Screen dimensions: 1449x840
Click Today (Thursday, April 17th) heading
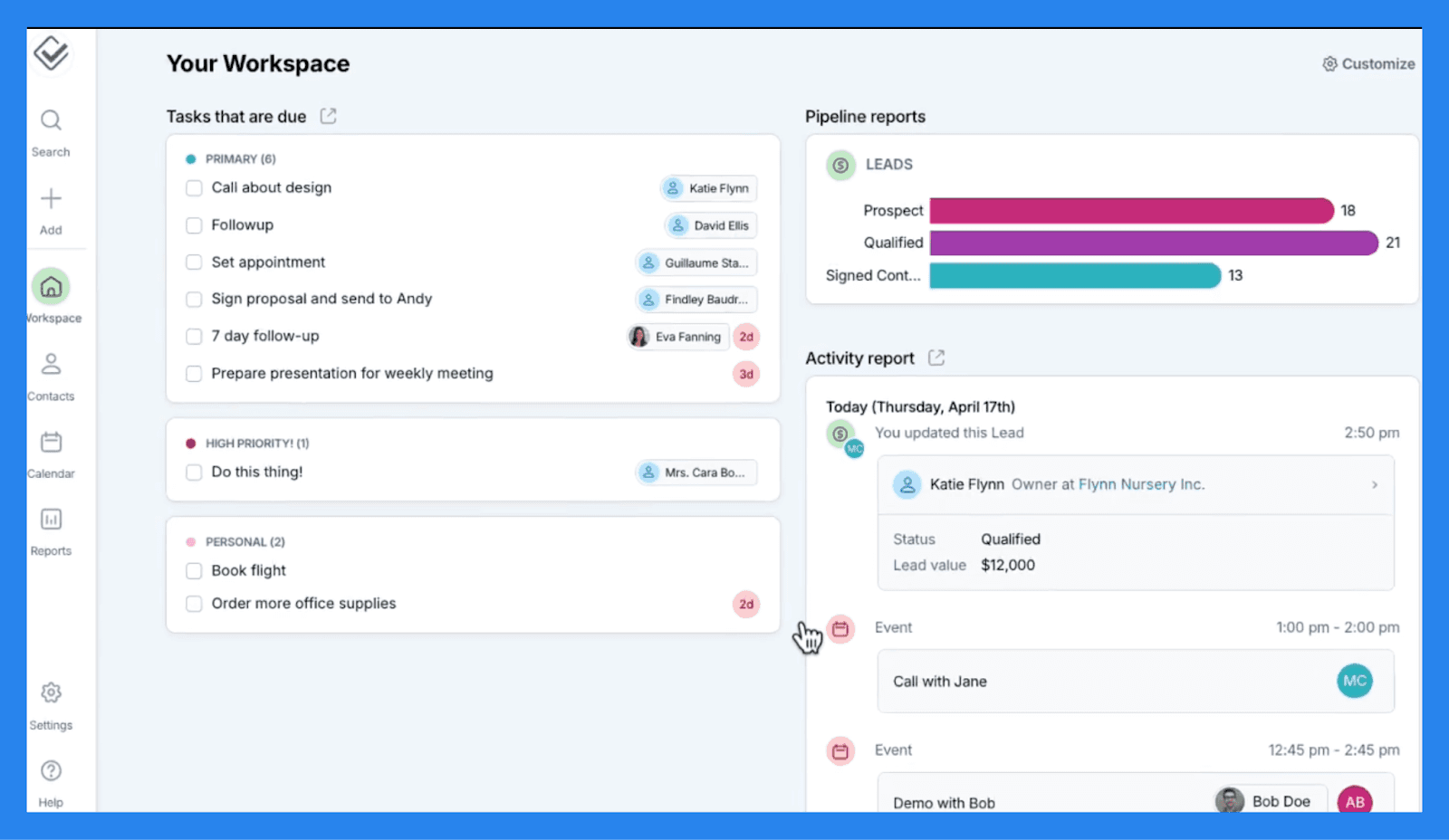coord(920,406)
